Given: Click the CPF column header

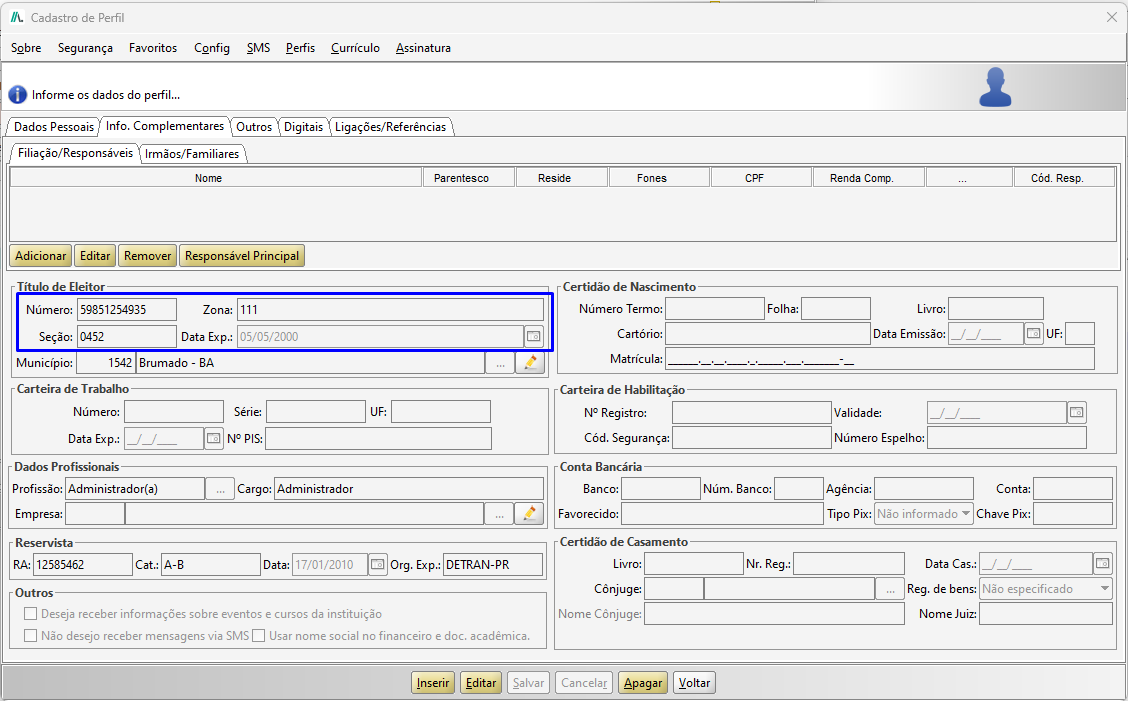Looking at the screenshot, I should point(761,178).
